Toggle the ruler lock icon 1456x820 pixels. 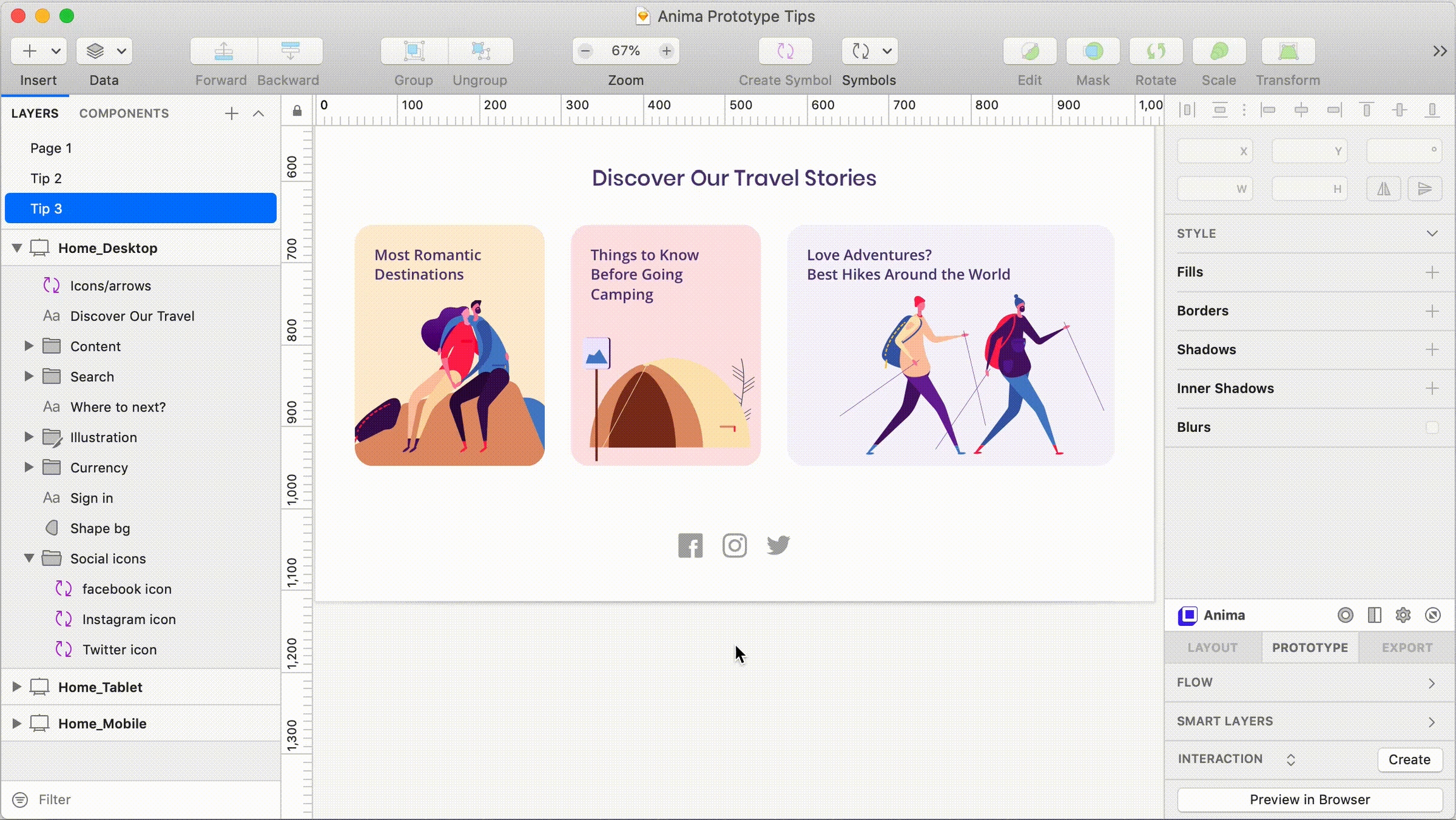[297, 111]
